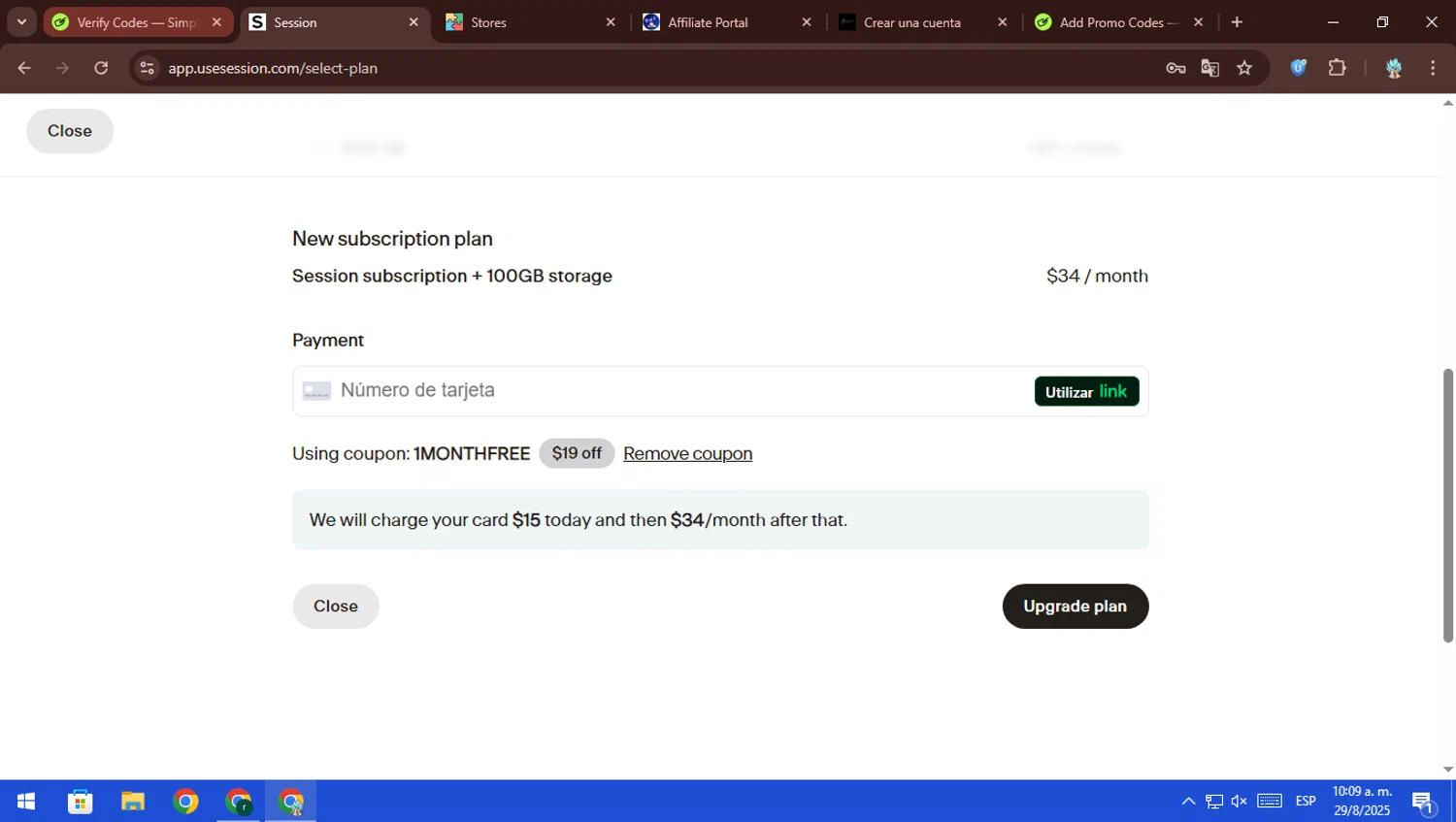Switch to the Add Promo Codes tab
1456x822 pixels.
(x=1119, y=22)
